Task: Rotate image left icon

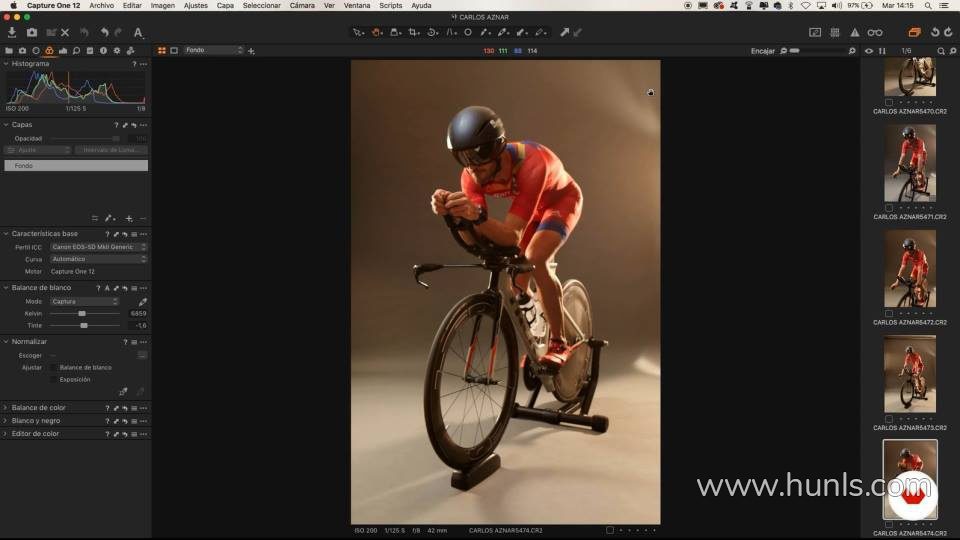Action: 935,32
